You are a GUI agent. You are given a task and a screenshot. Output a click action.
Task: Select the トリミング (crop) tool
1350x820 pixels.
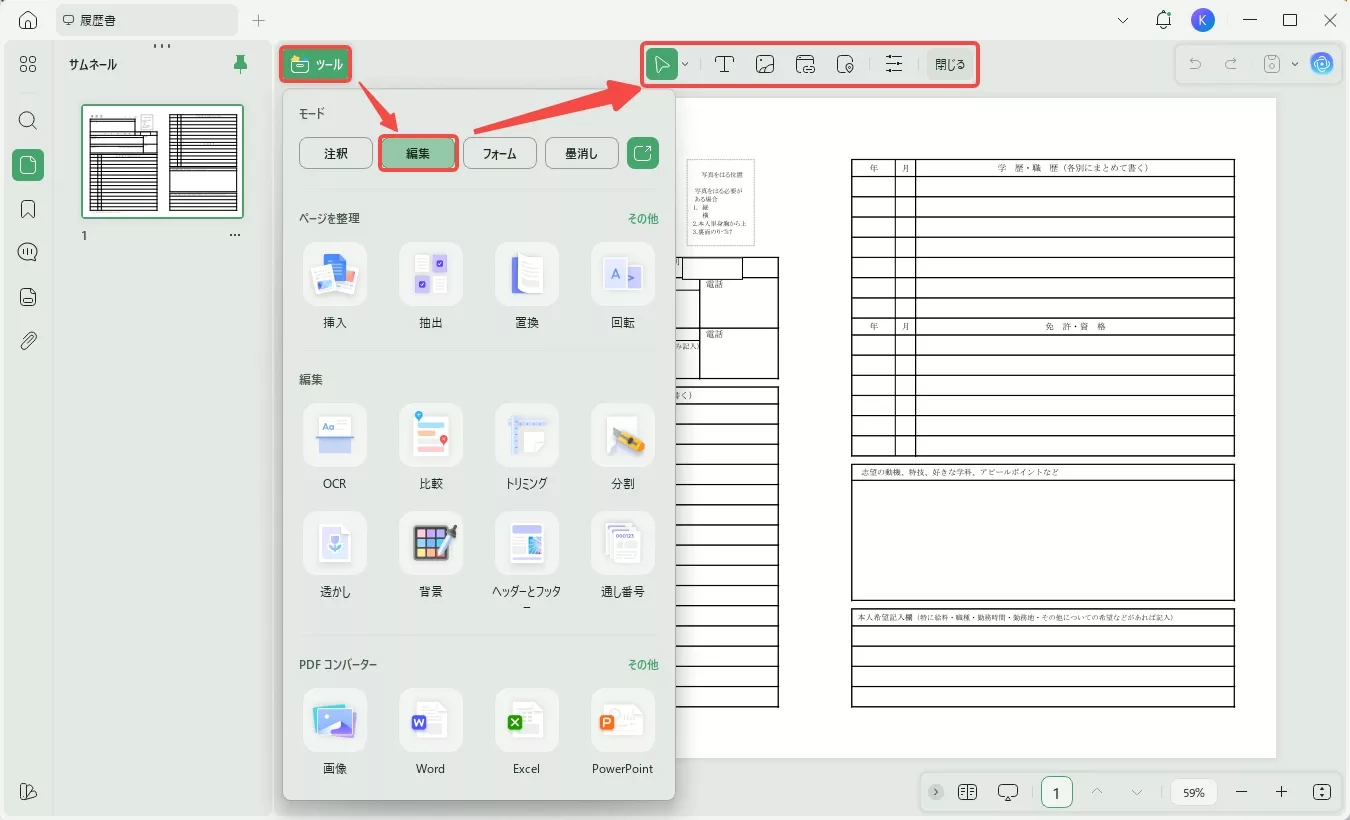527,447
